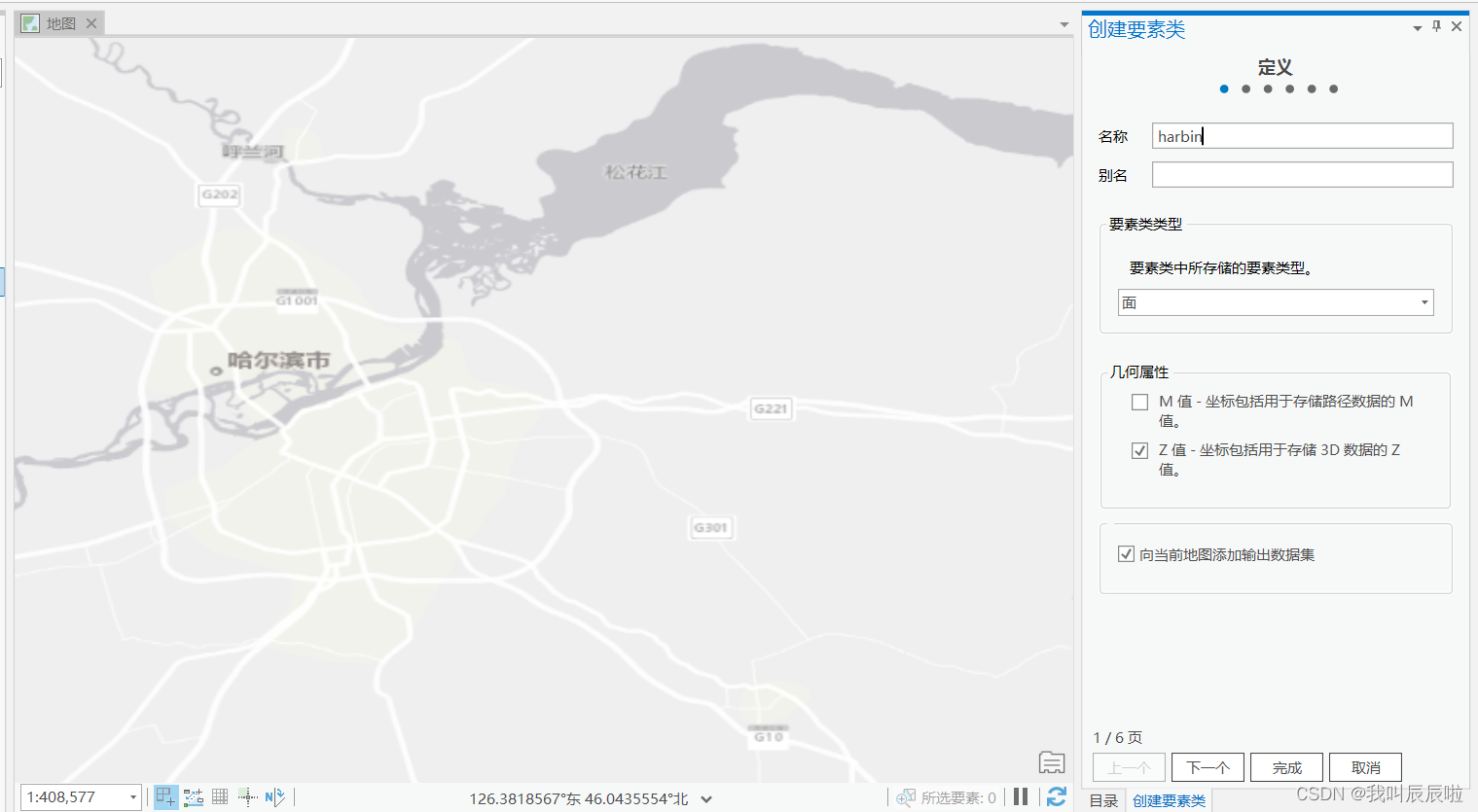The height and width of the screenshot is (812, 1478).
Task: Toggle 向当前地图添加输出数据集 checkbox
Action: 1126,554
